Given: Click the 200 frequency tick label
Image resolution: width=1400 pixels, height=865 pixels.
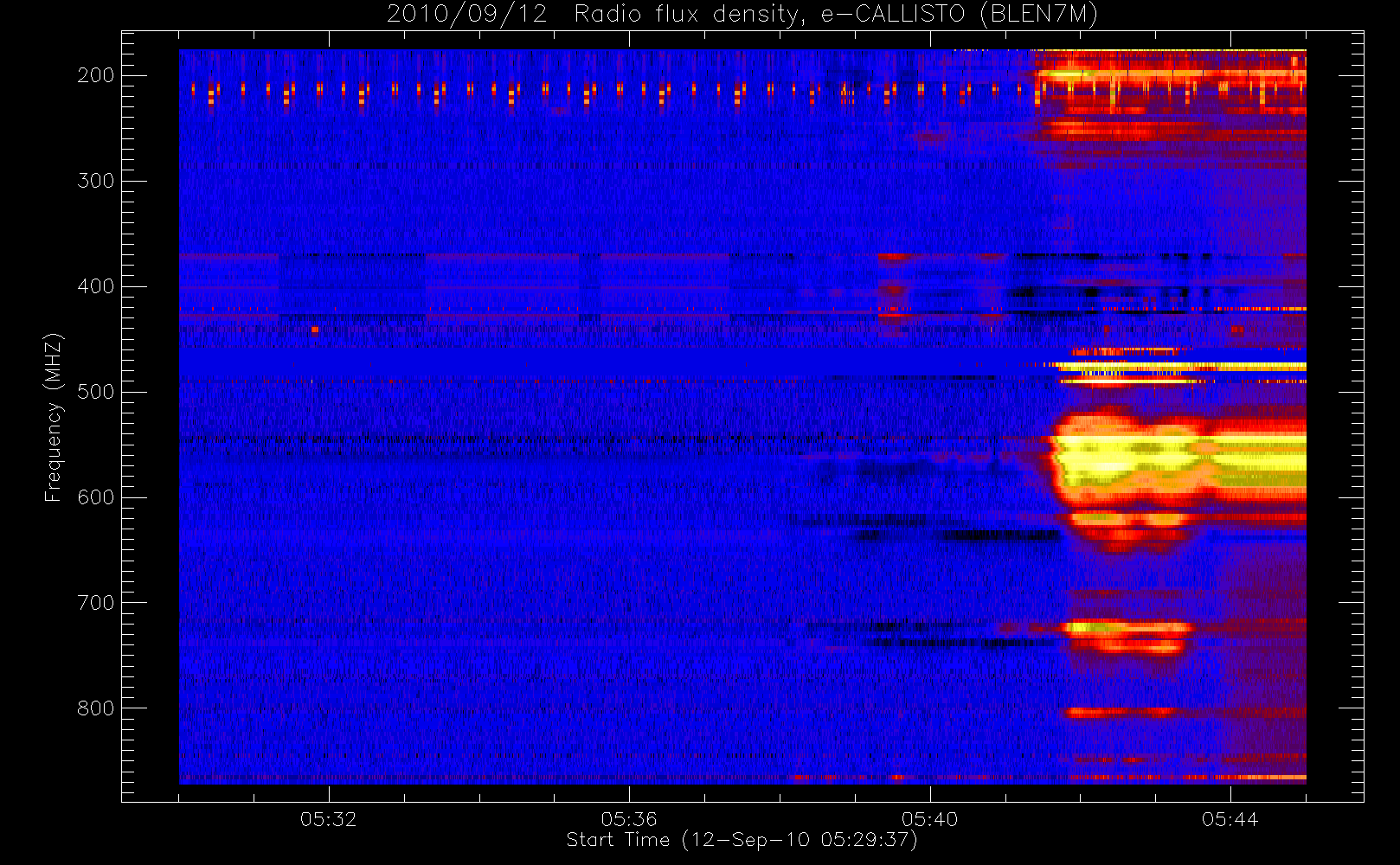Looking at the screenshot, I should (96, 75).
